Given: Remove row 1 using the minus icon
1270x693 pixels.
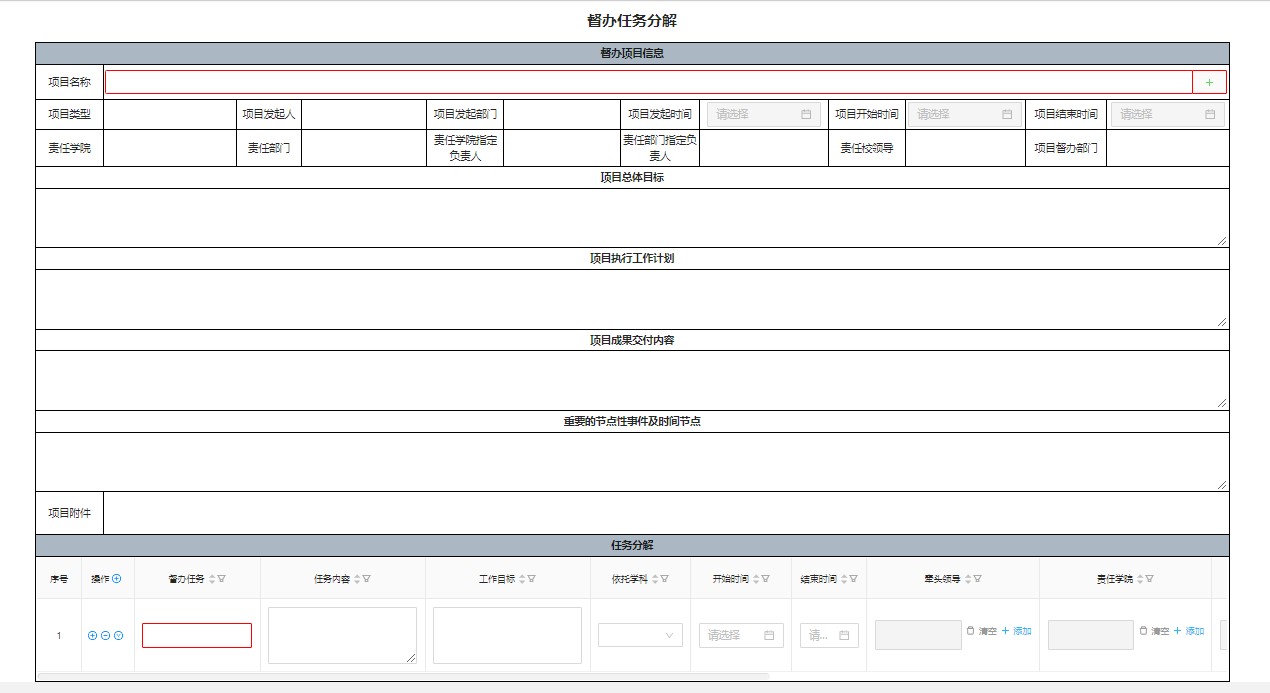Looking at the screenshot, I should (105, 635).
